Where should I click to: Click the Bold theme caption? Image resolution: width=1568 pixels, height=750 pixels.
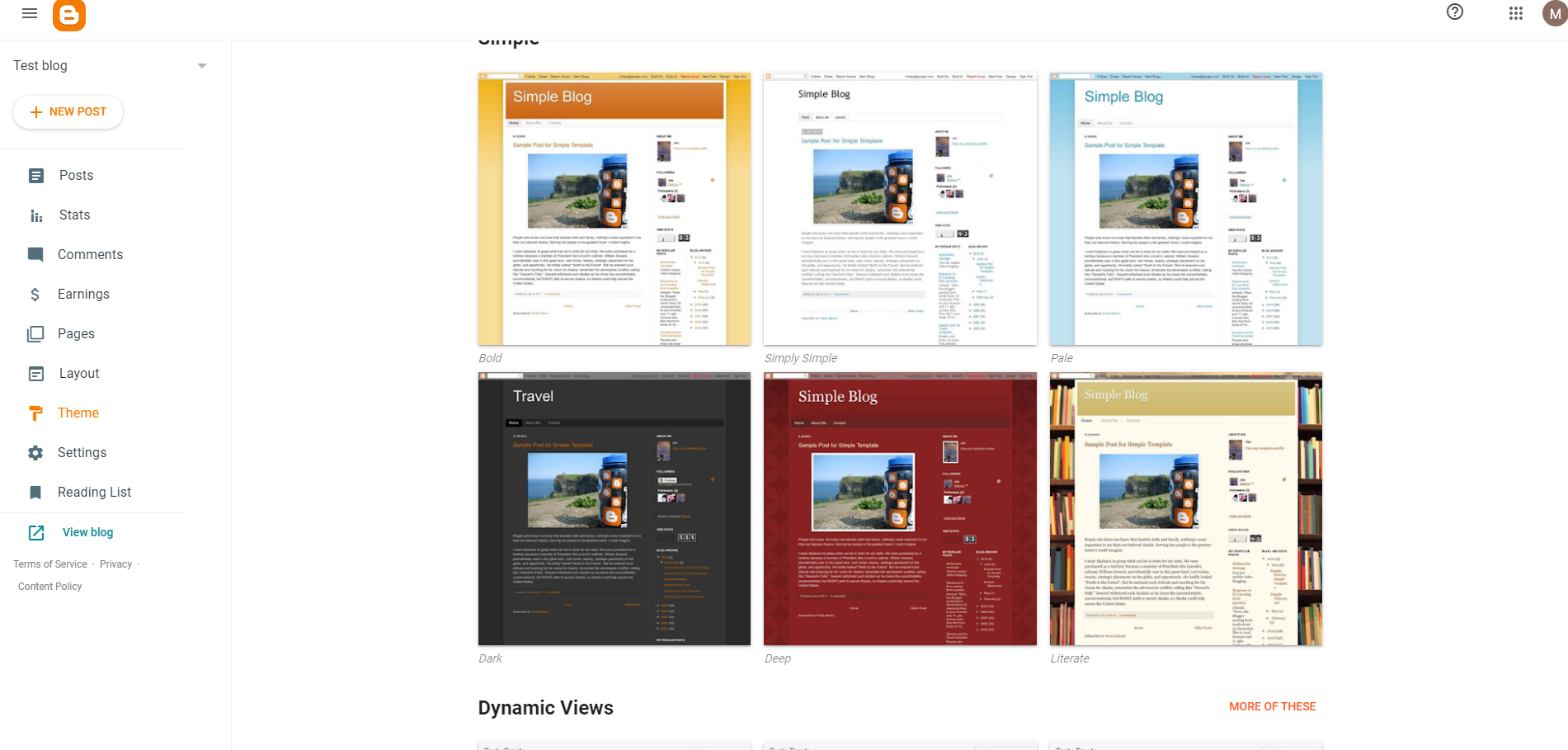pyautogui.click(x=490, y=358)
